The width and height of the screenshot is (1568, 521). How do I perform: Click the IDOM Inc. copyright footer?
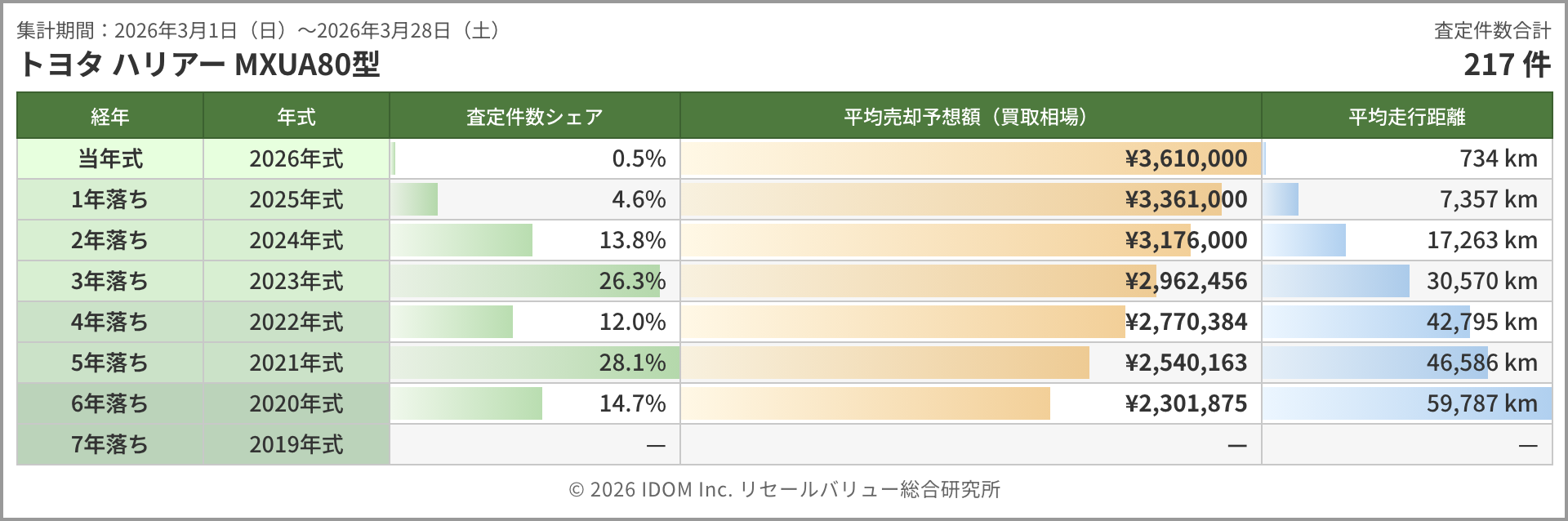click(784, 489)
